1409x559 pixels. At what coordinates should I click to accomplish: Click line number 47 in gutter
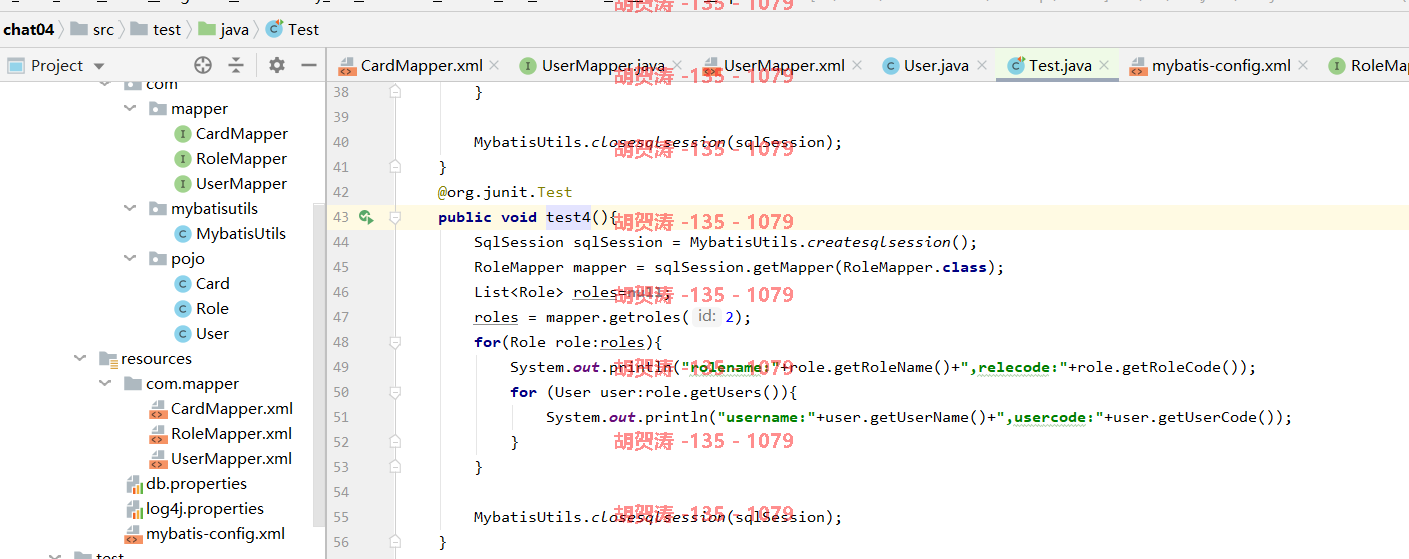pyautogui.click(x=340, y=317)
